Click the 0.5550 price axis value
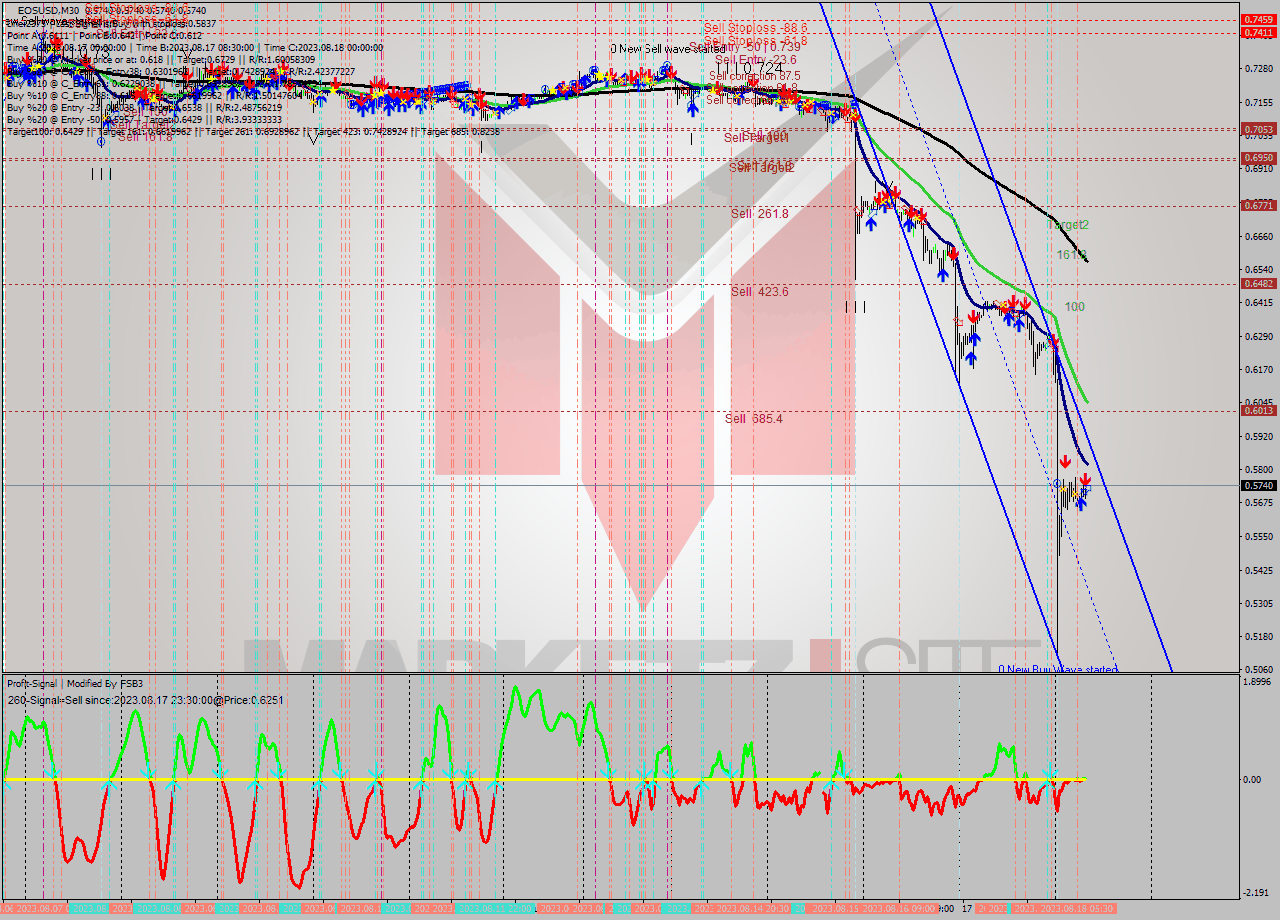Viewport: 1280px width, 920px height. tap(1257, 536)
